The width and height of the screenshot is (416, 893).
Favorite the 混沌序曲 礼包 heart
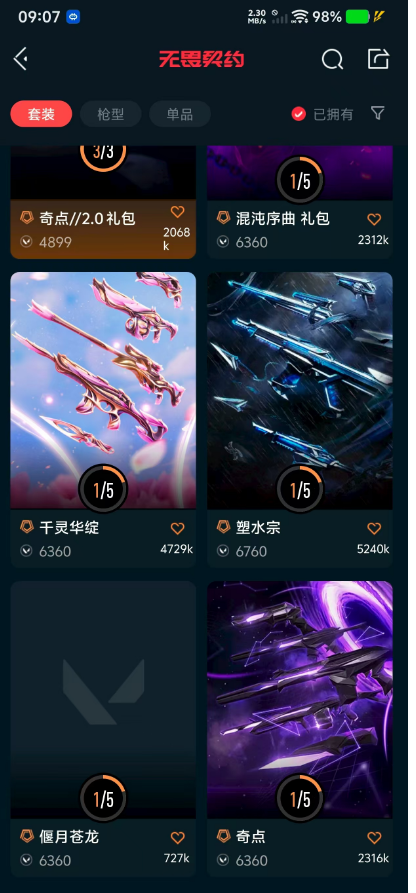tap(374, 219)
